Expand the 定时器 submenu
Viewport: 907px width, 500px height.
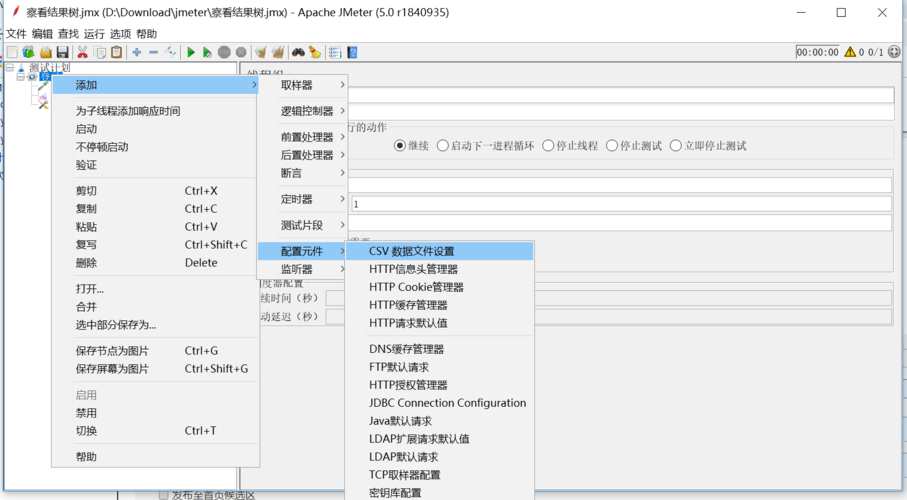(303, 199)
